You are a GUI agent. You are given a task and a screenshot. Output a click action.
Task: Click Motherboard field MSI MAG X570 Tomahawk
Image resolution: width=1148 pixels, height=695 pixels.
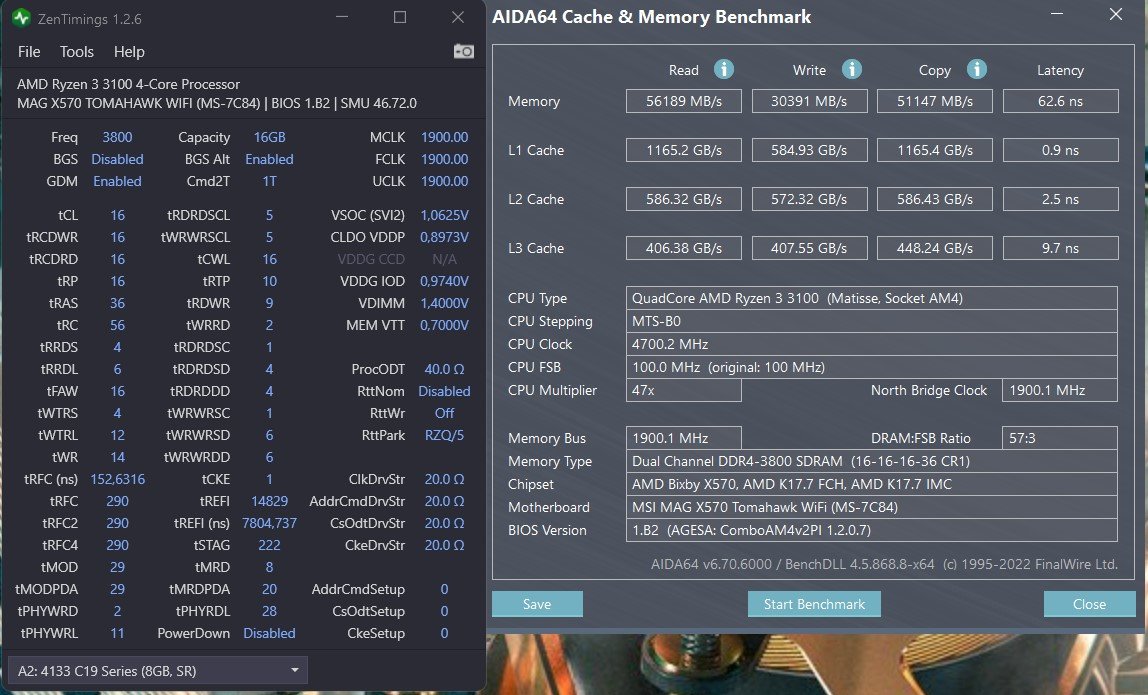click(x=871, y=507)
